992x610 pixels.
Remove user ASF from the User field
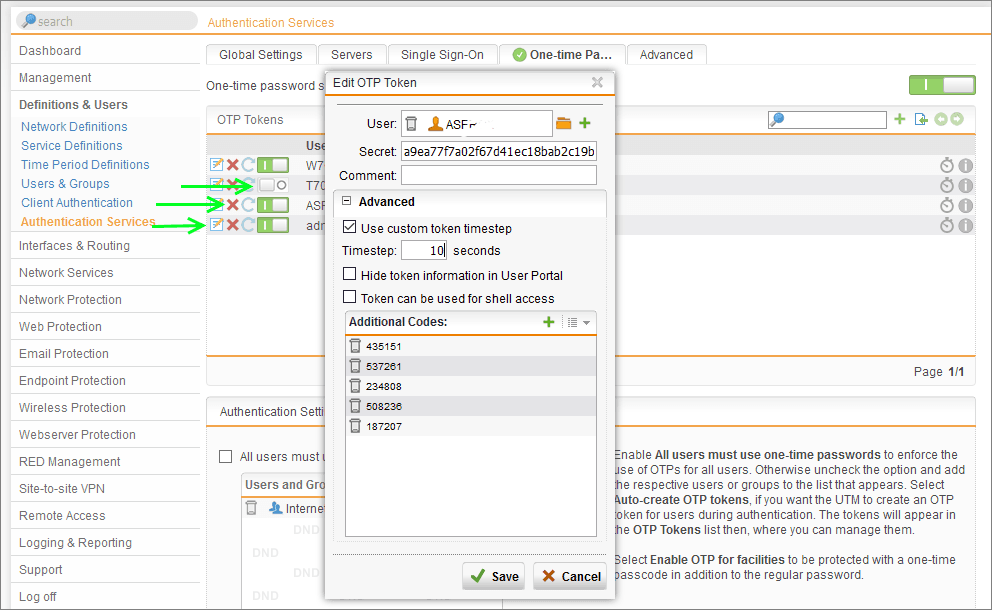(x=411, y=123)
